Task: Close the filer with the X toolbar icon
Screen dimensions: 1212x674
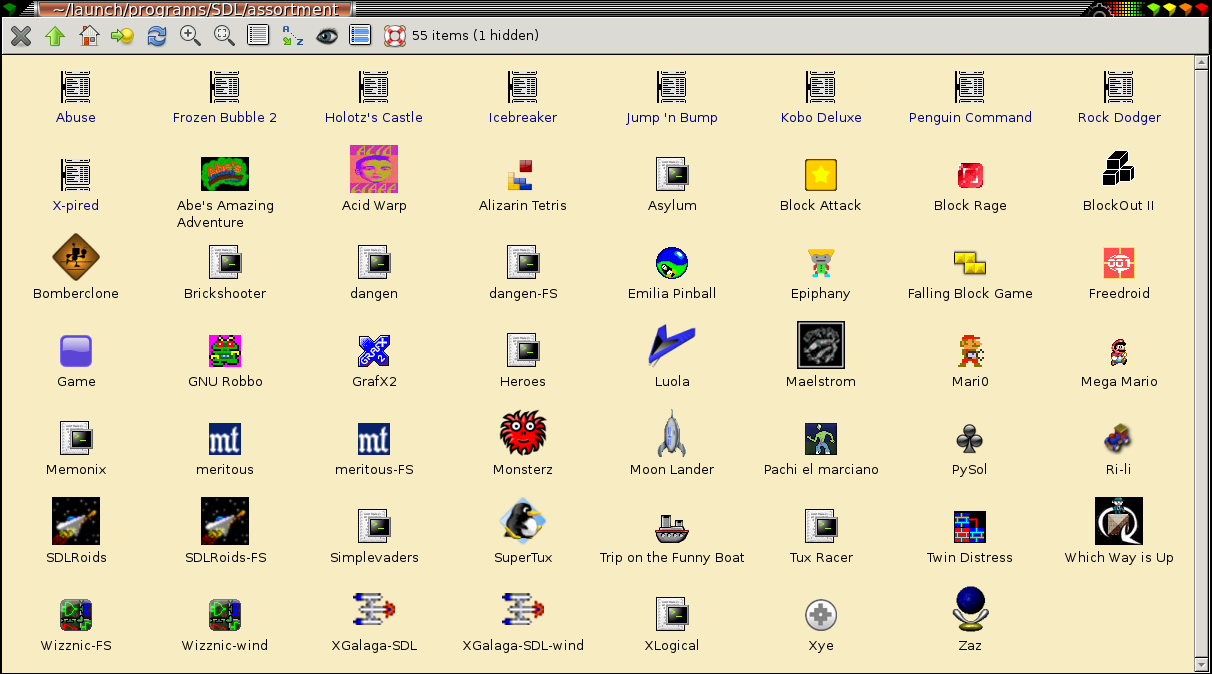Action: tap(21, 36)
